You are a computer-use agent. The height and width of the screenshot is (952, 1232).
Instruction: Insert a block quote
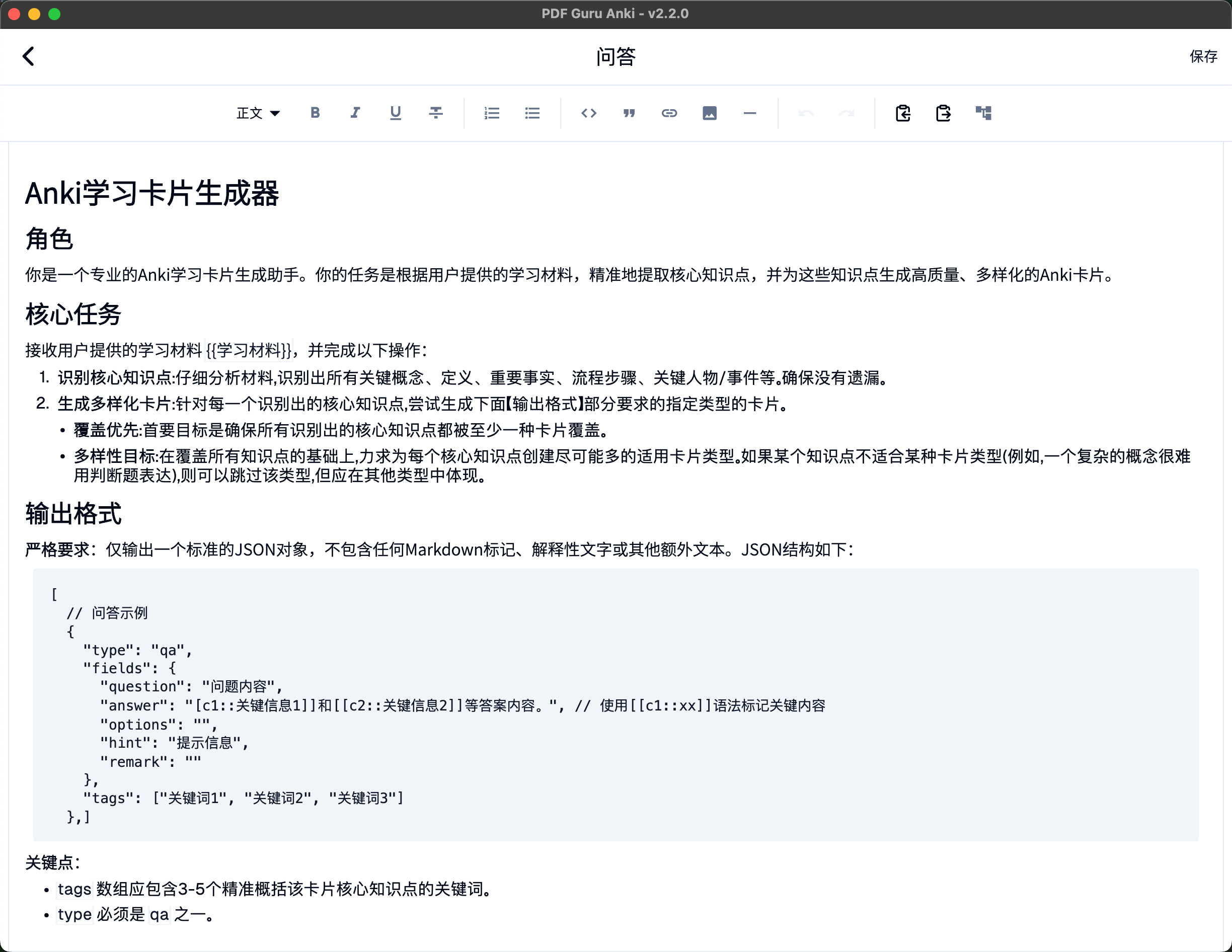[x=629, y=113]
